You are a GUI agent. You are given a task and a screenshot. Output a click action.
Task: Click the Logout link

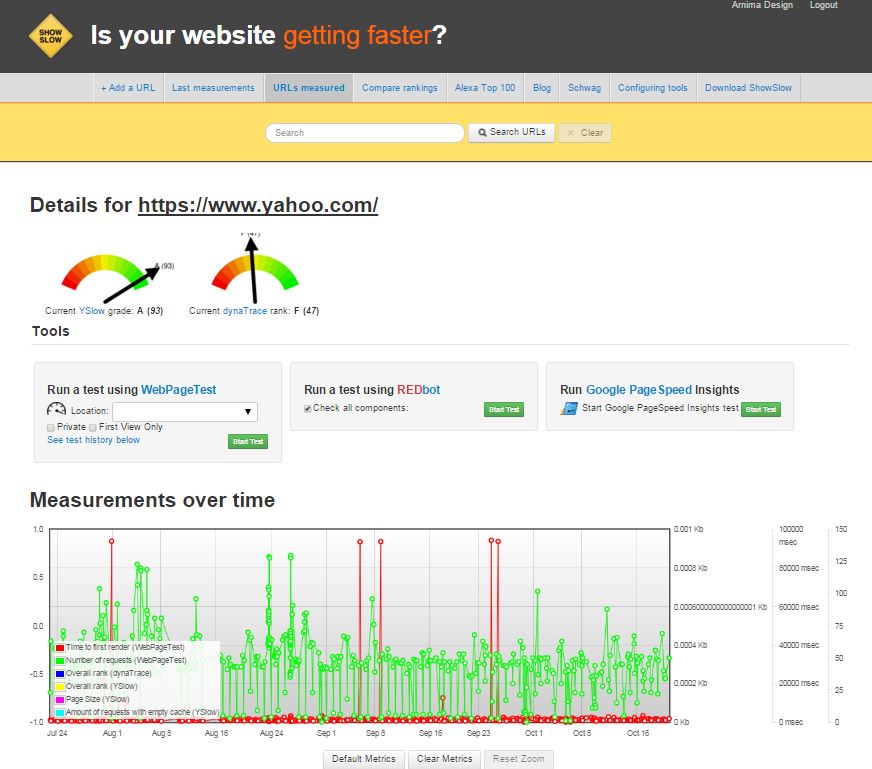tap(824, 5)
